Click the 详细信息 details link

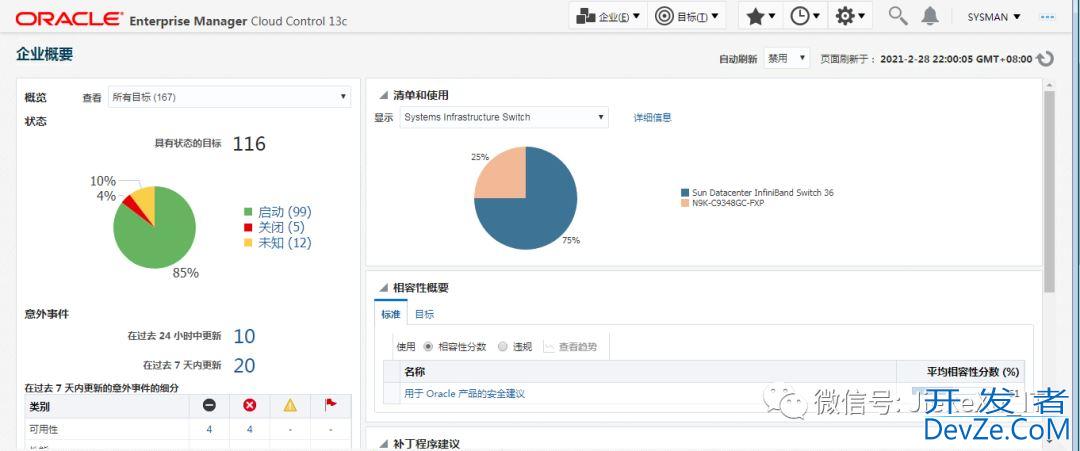tap(652, 117)
